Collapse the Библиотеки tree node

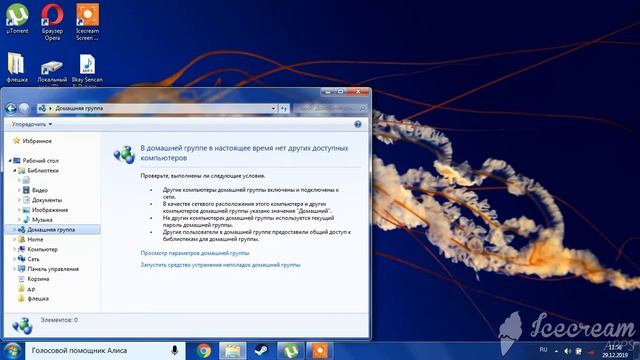[x=15, y=171]
